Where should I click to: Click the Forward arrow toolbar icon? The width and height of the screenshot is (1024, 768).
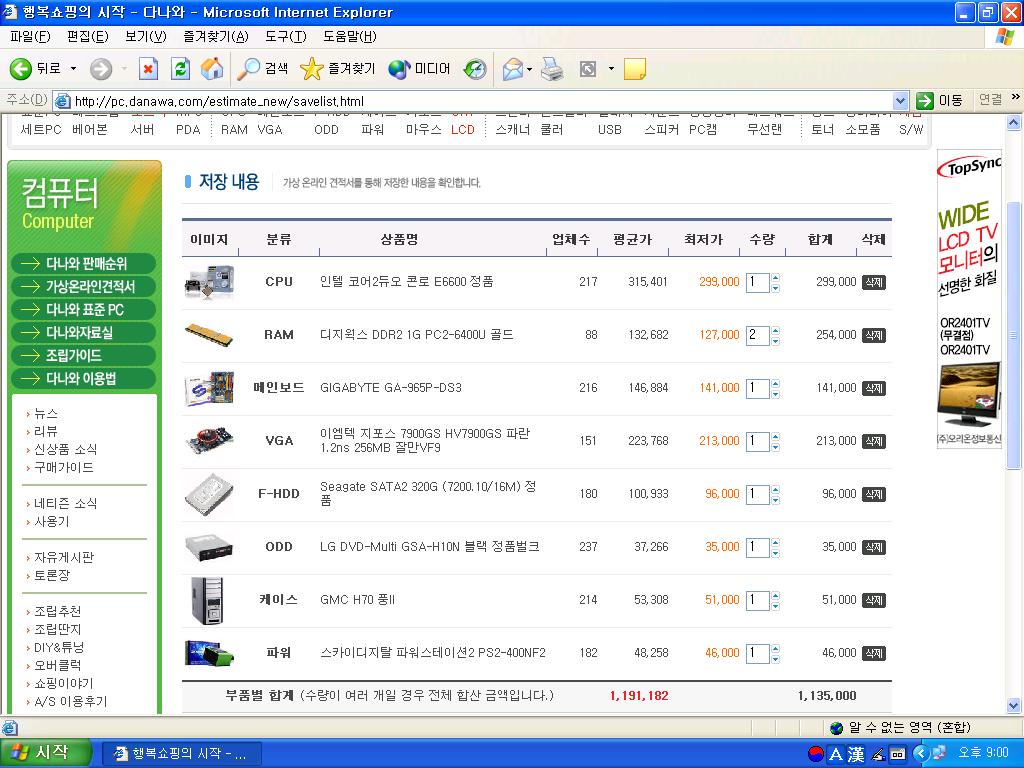pos(101,69)
